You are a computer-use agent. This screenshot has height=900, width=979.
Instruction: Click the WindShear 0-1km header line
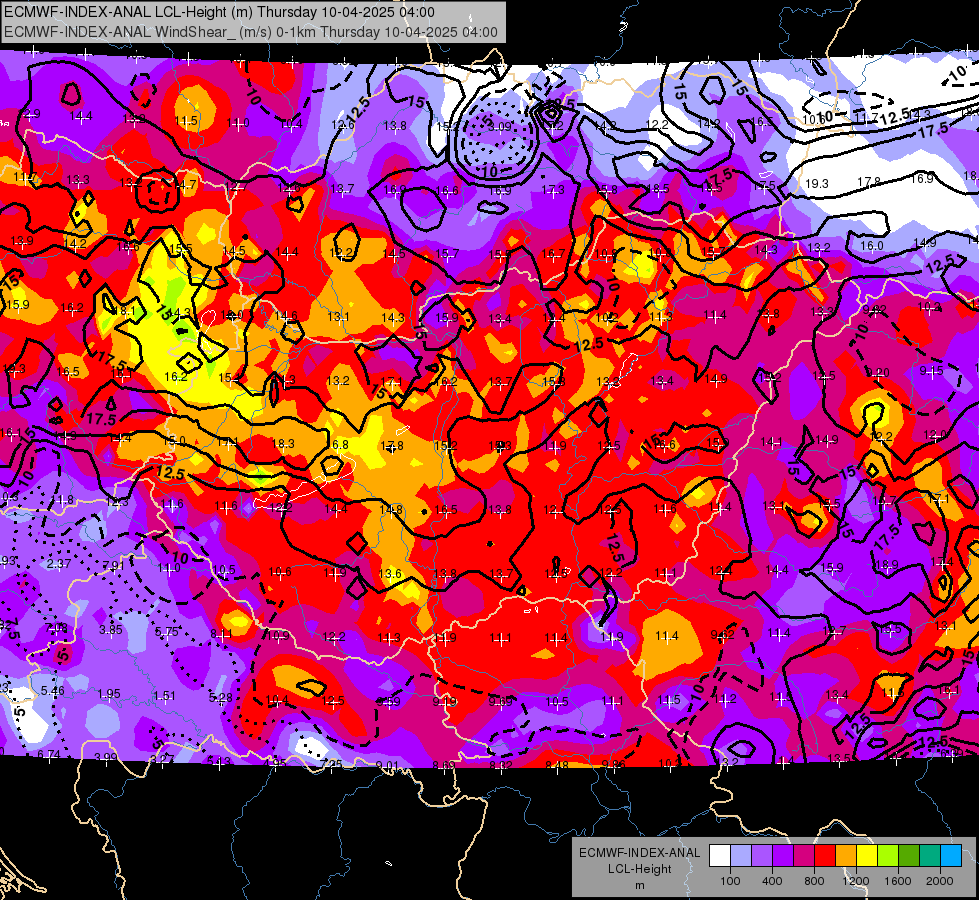(x=251, y=32)
